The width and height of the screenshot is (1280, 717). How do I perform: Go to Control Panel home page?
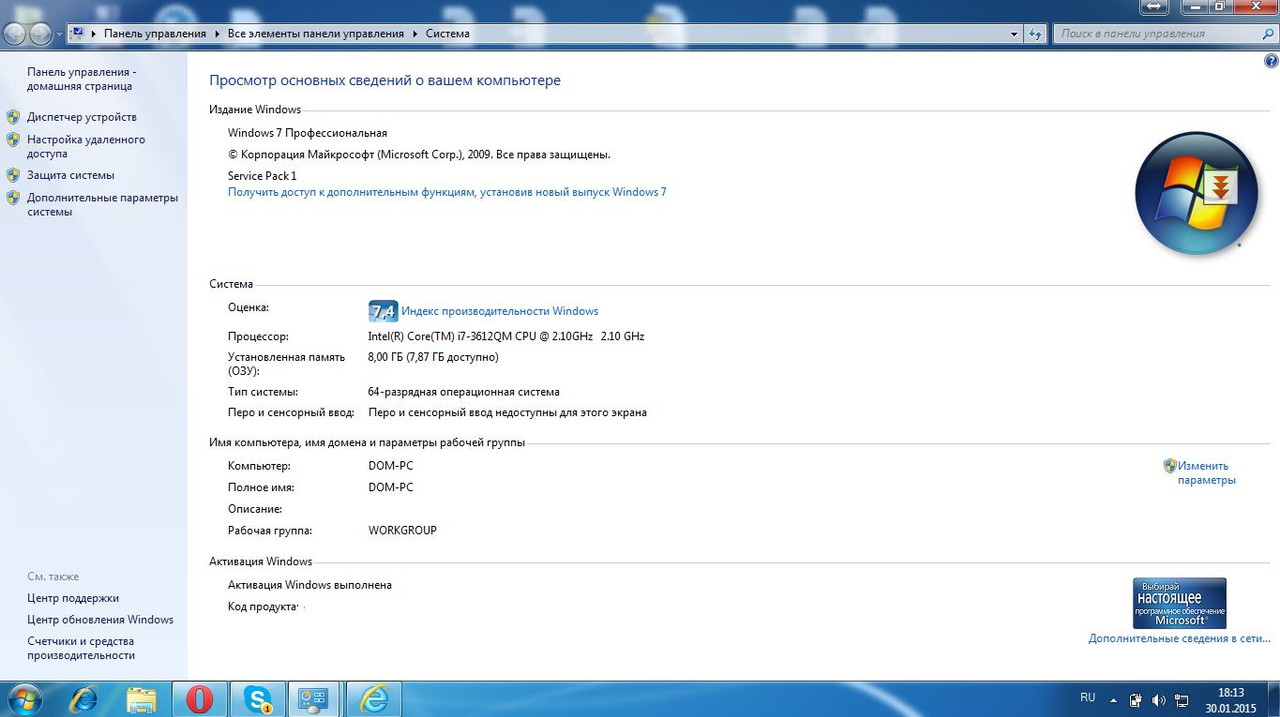[x=81, y=79]
